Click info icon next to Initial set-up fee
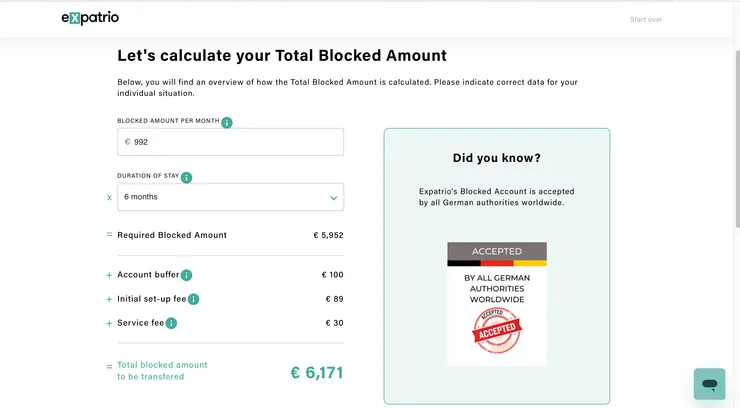The height and width of the screenshot is (408, 740). pos(193,299)
